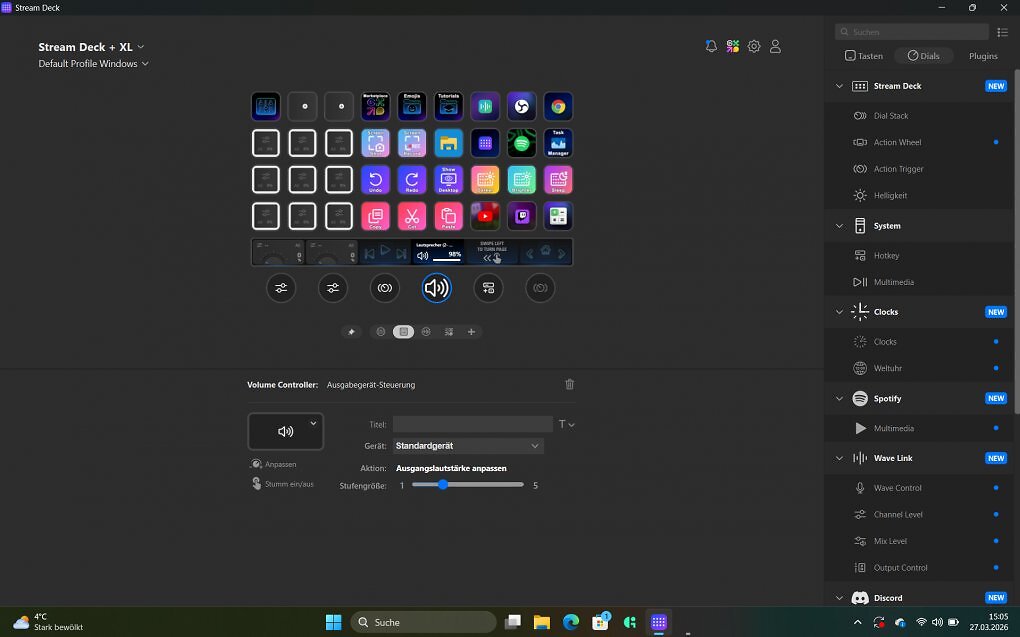Select the YouTube key
The image size is (1020, 637).
[x=485, y=216]
